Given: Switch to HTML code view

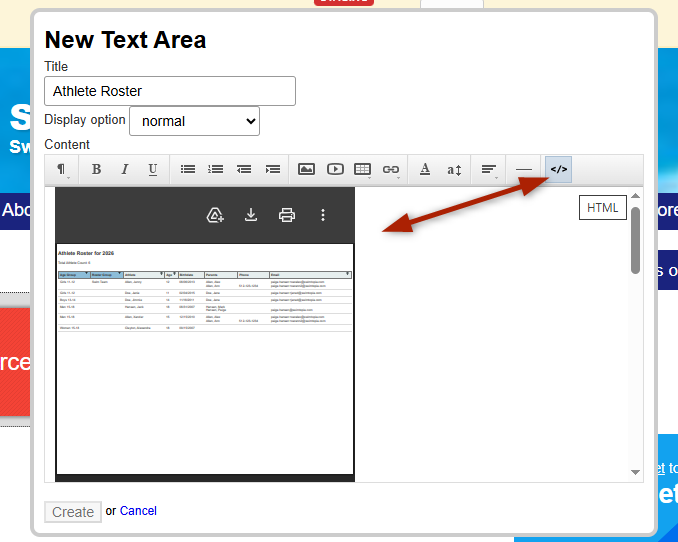Looking at the screenshot, I should [558, 170].
